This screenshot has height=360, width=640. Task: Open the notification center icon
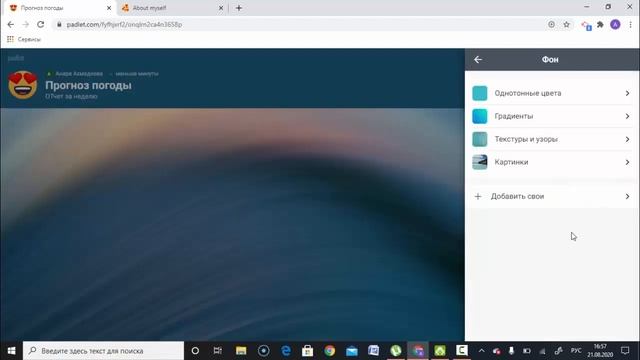tap(625, 351)
